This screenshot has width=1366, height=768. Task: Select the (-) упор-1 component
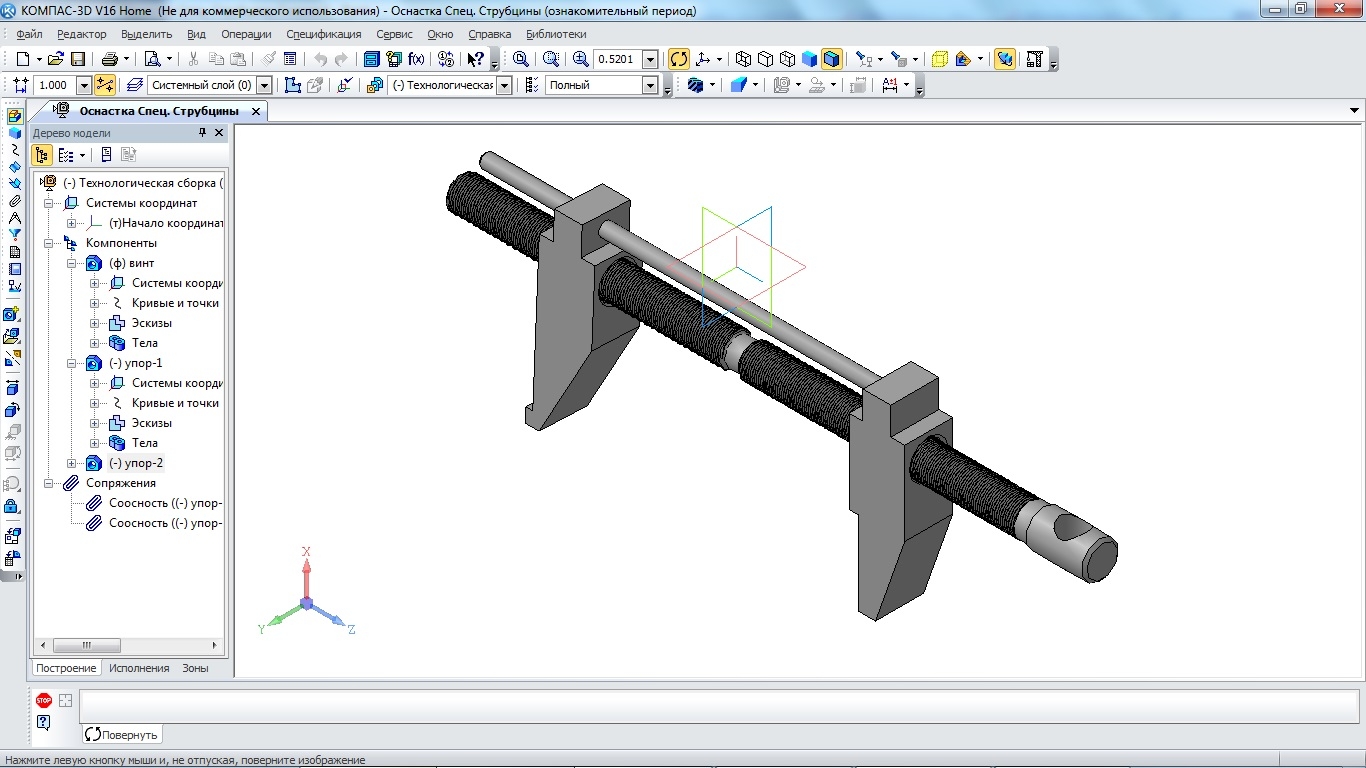point(135,363)
